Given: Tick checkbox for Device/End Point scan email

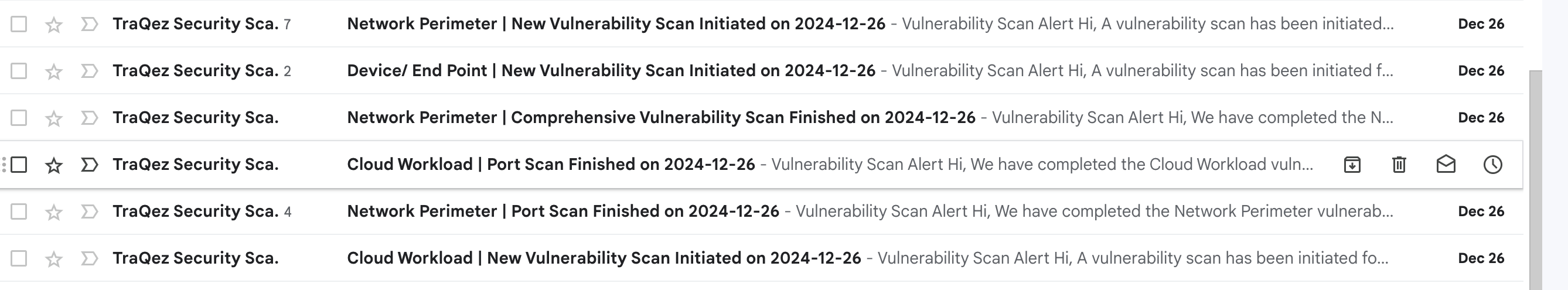Looking at the screenshot, I should coord(19,71).
